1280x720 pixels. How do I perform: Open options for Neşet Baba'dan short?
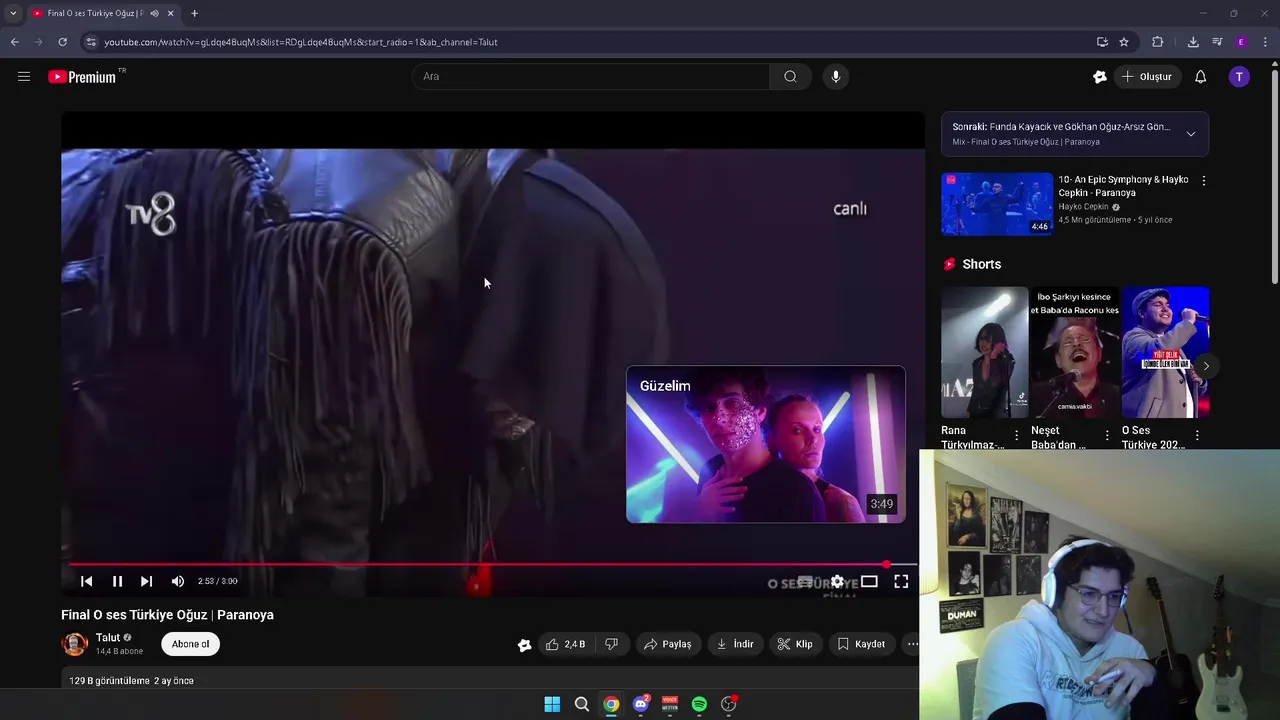[1106, 435]
